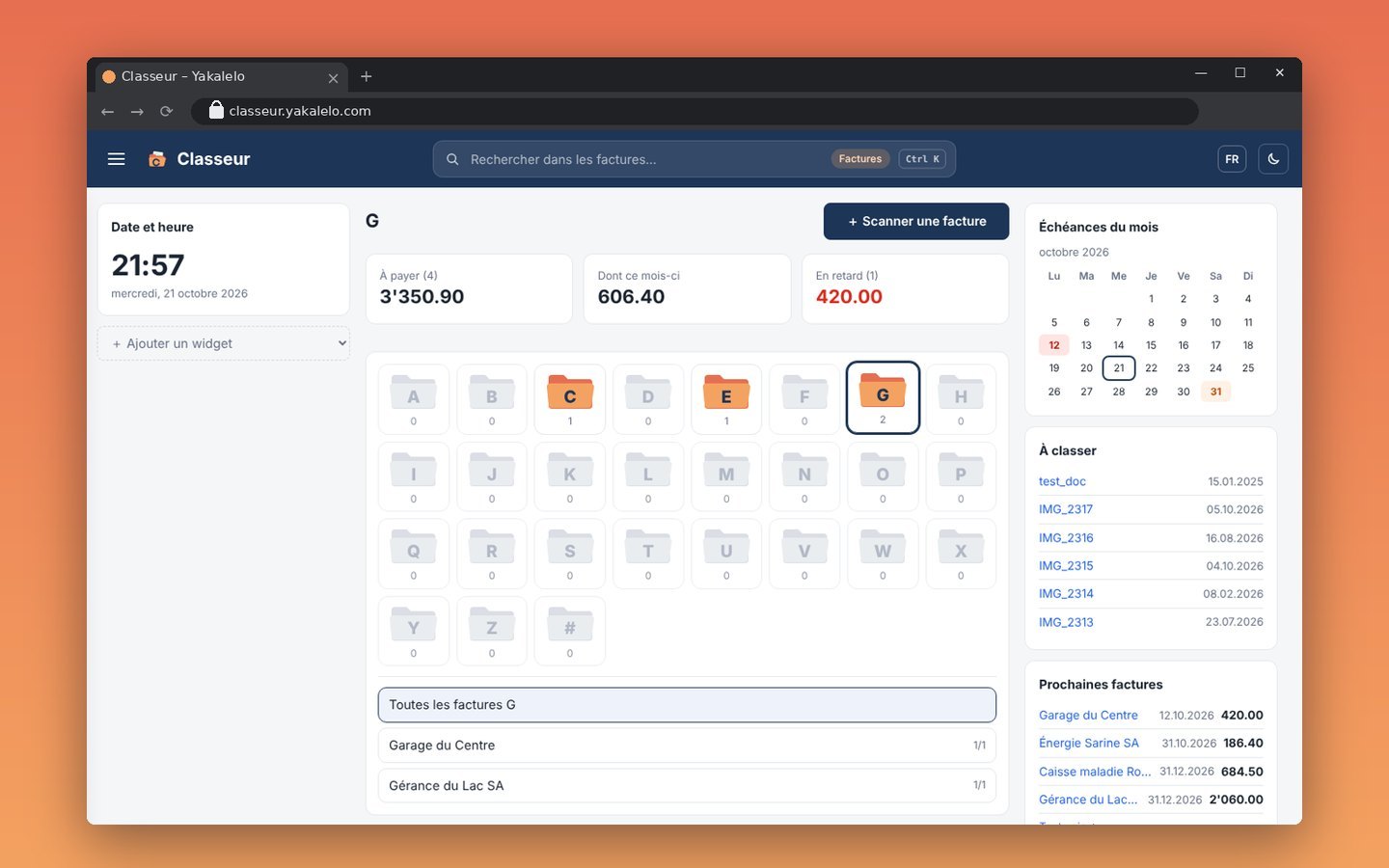Open folder B

click(492, 399)
